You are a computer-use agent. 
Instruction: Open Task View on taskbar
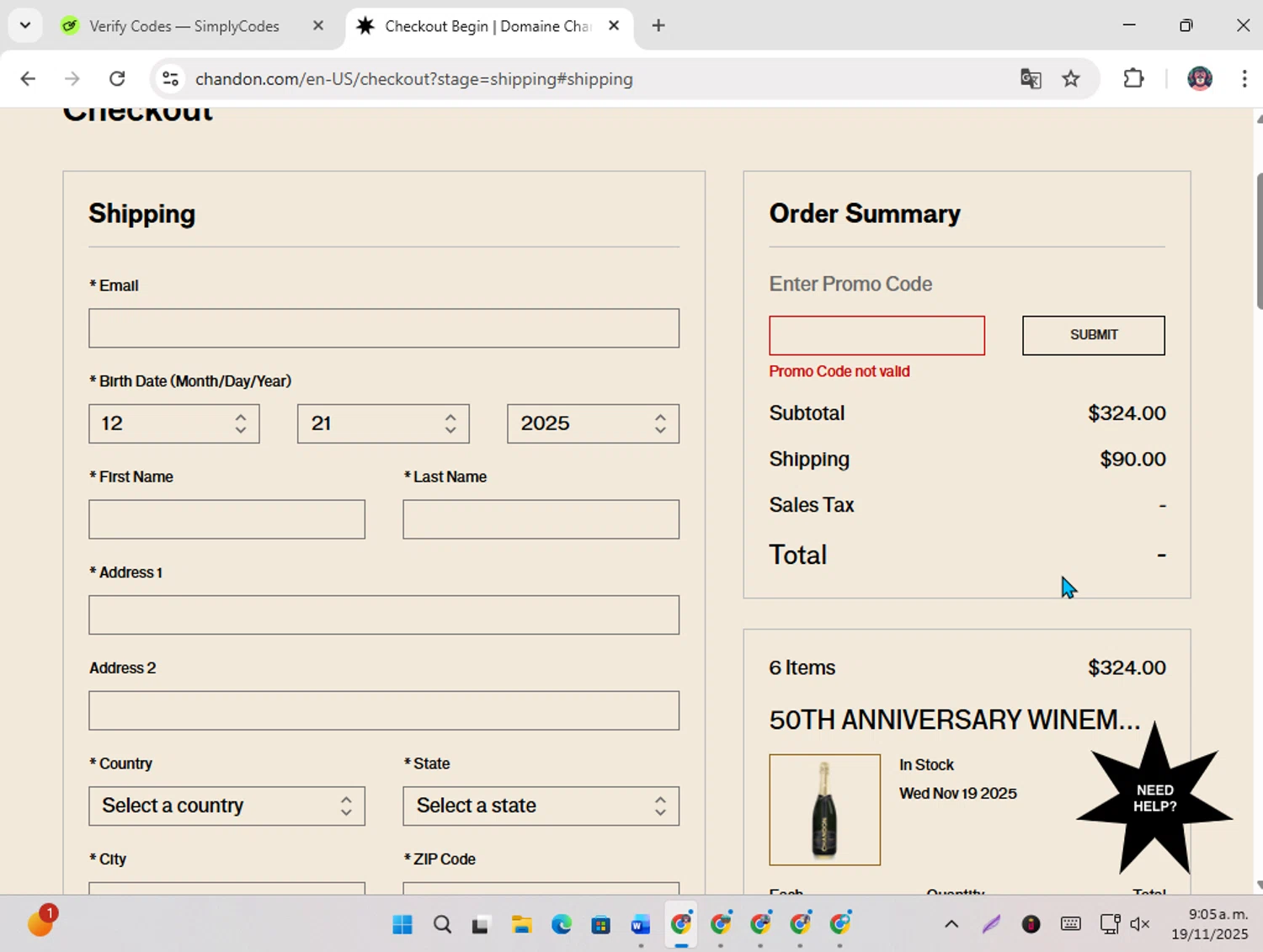pyautogui.click(x=481, y=924)
